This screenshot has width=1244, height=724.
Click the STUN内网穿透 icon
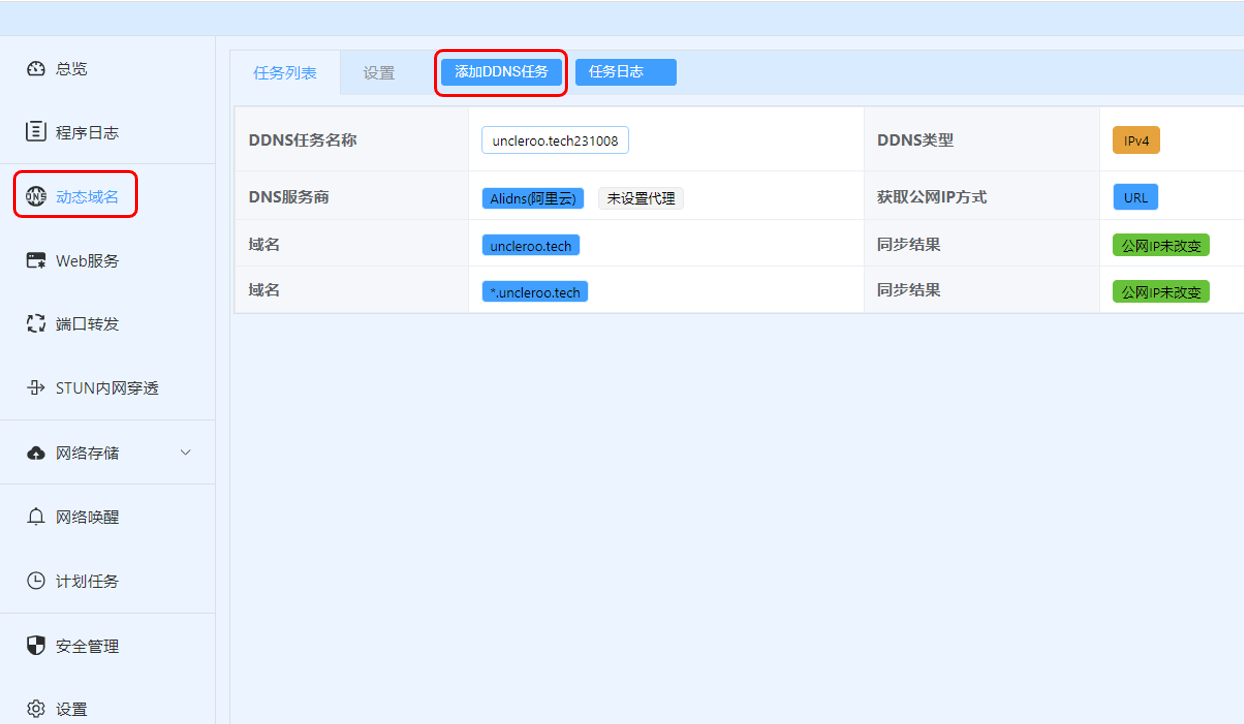tap(36, 388)
